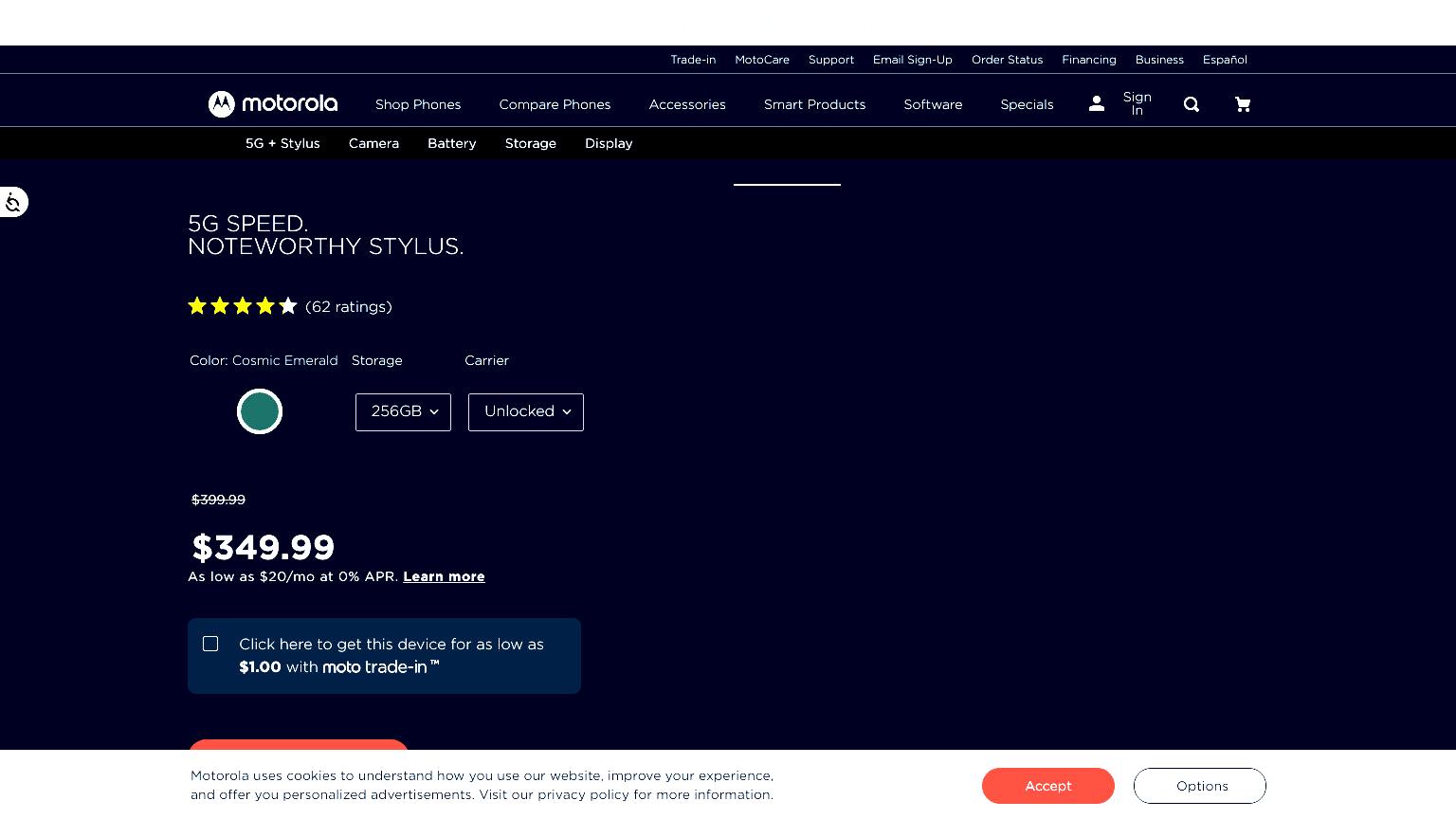Open the Shop Phones menu

(x=418, y=104)
